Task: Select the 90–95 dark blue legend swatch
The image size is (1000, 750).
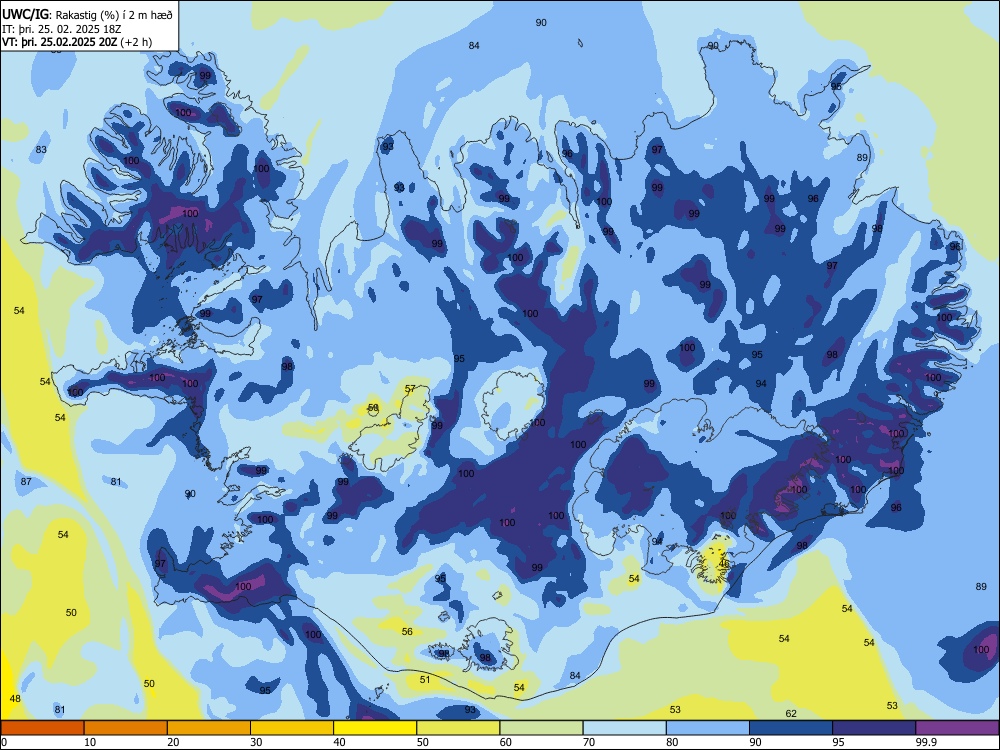Action: click(x=791, y=728)
